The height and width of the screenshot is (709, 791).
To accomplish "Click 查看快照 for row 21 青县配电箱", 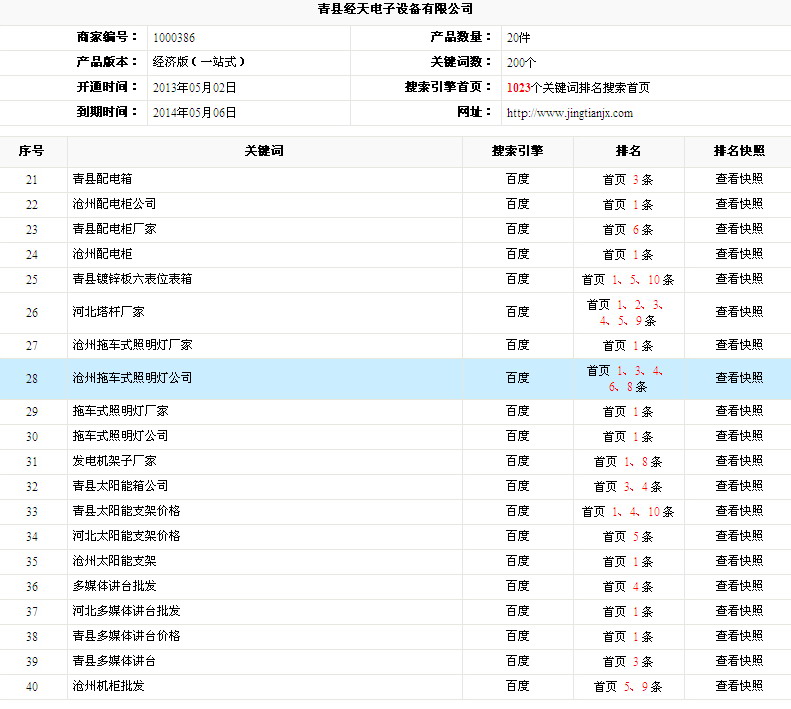I will point(739,179).
